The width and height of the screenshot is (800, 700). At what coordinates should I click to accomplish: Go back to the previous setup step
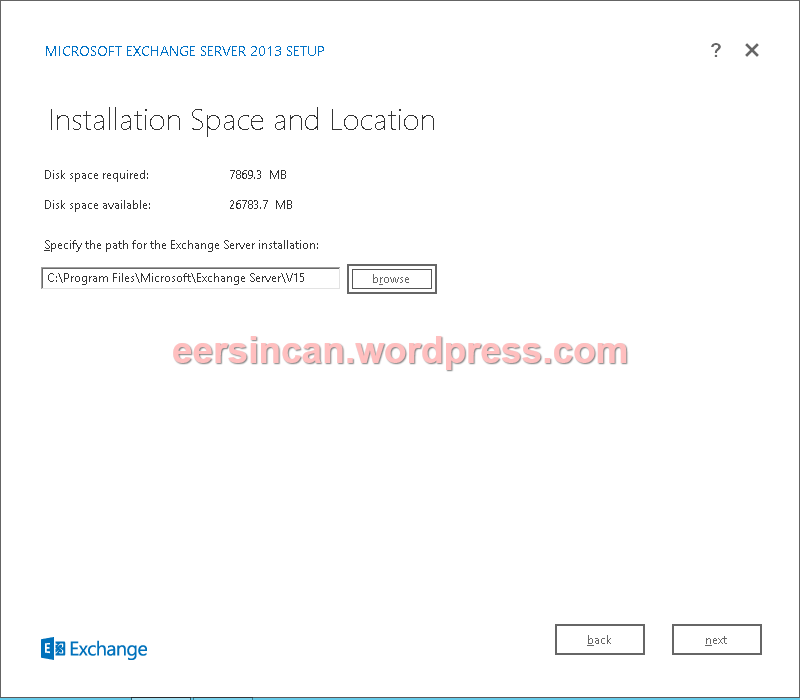[x=599, y=640]
